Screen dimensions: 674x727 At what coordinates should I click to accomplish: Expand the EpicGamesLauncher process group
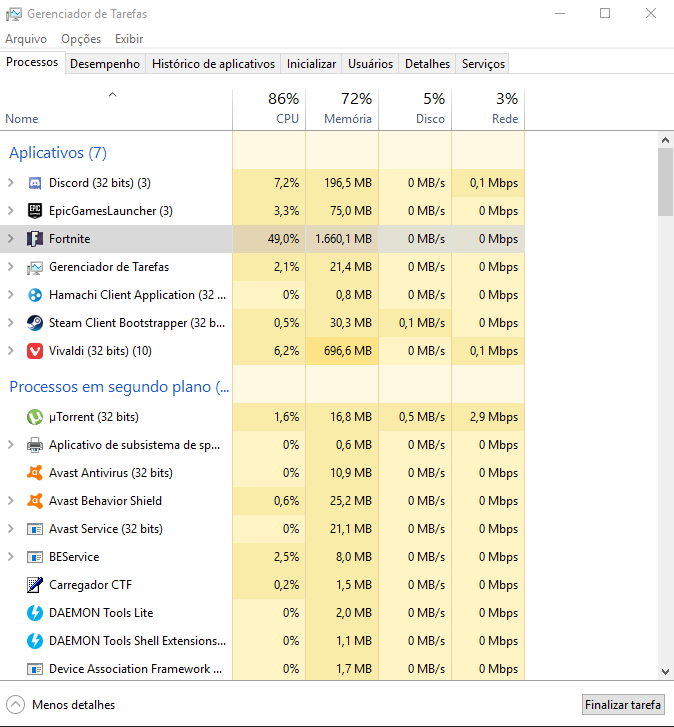(11, 210)
